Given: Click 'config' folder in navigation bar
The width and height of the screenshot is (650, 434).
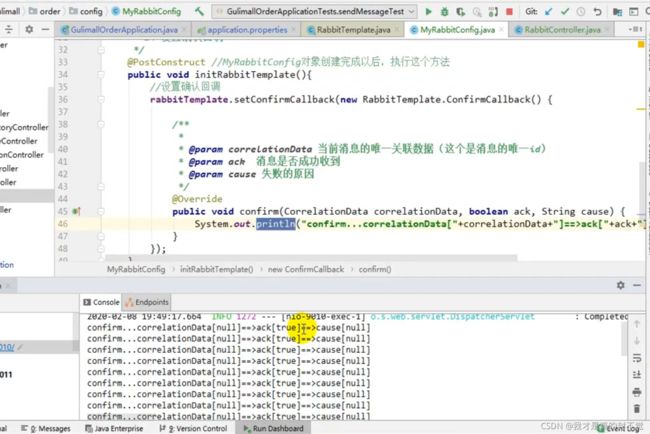Looking at the screenshot, I should pos(87,12).
